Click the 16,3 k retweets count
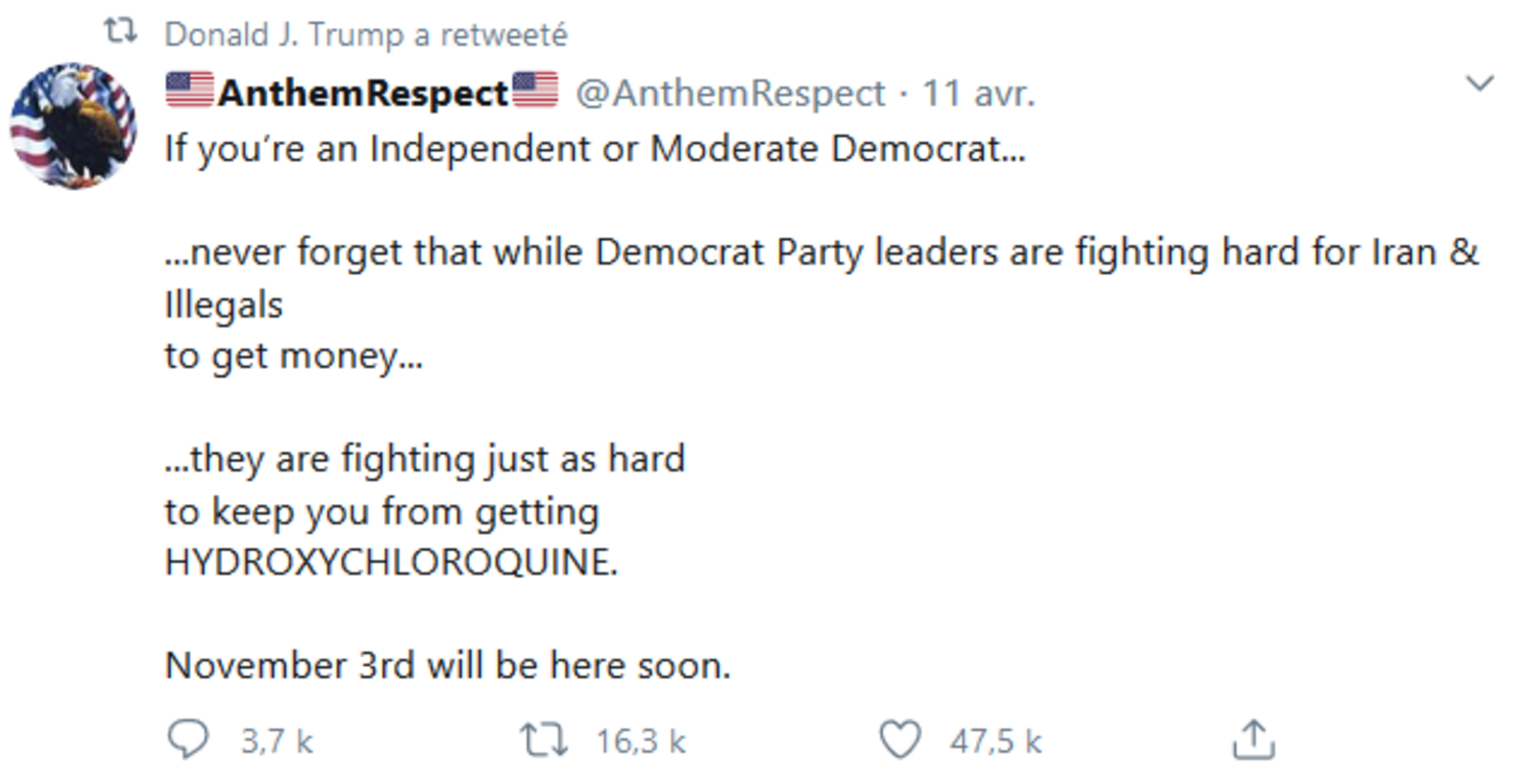 point(641,742)
